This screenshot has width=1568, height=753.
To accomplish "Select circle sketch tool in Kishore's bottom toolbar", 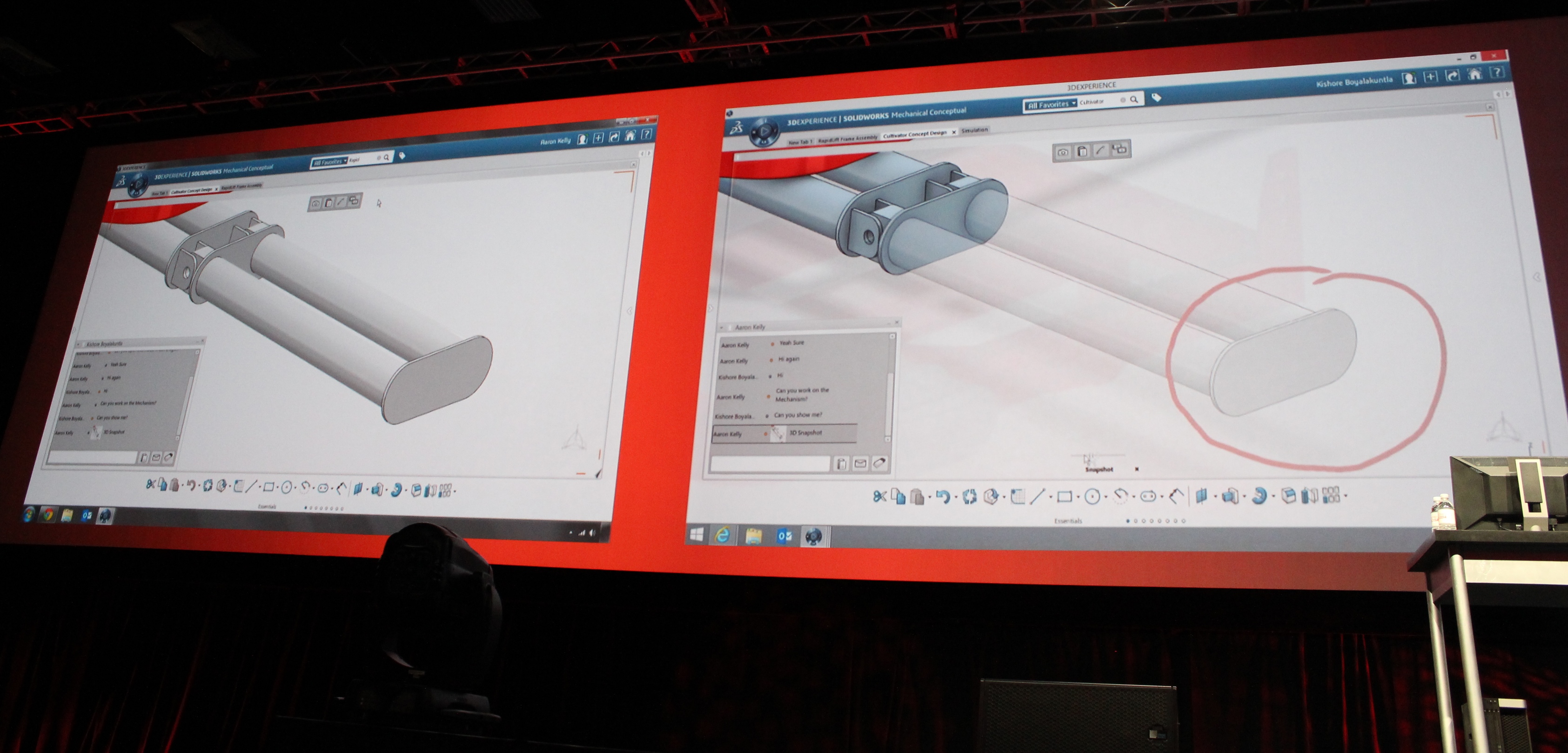I will tap(1093, 497).
